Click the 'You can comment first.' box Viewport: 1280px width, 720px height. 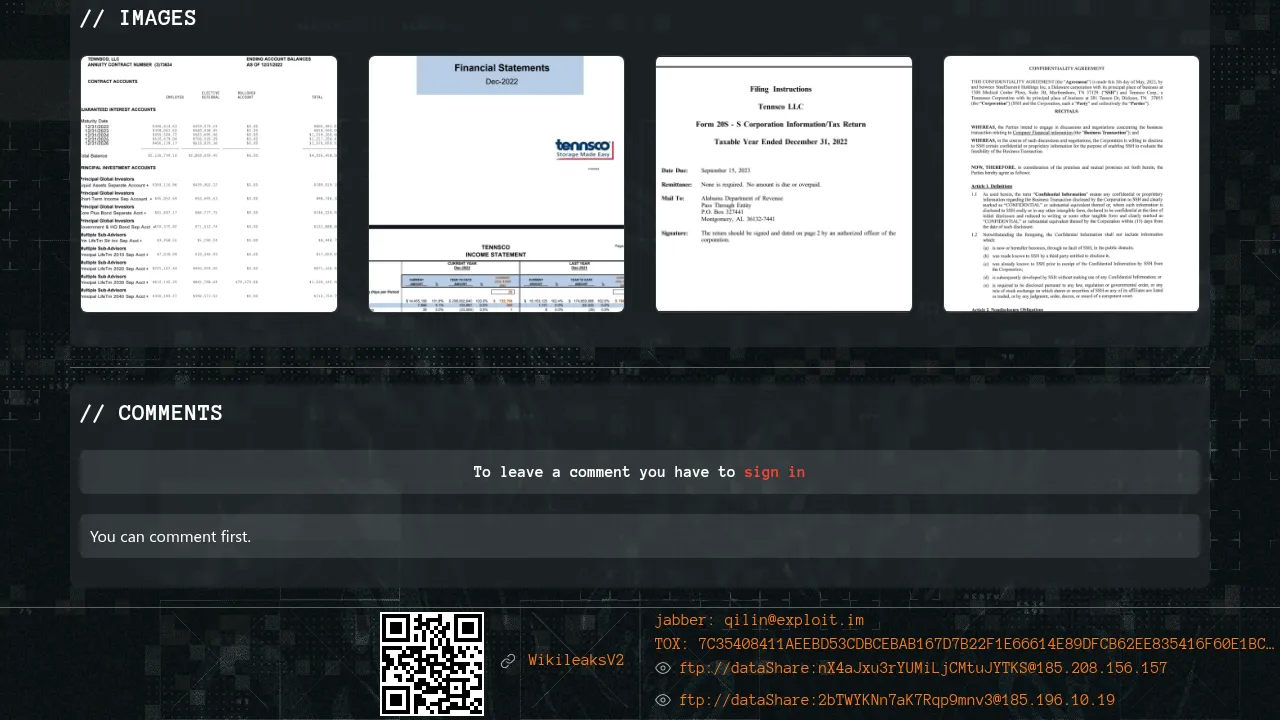pyautogui.click(x=640, y=536)
